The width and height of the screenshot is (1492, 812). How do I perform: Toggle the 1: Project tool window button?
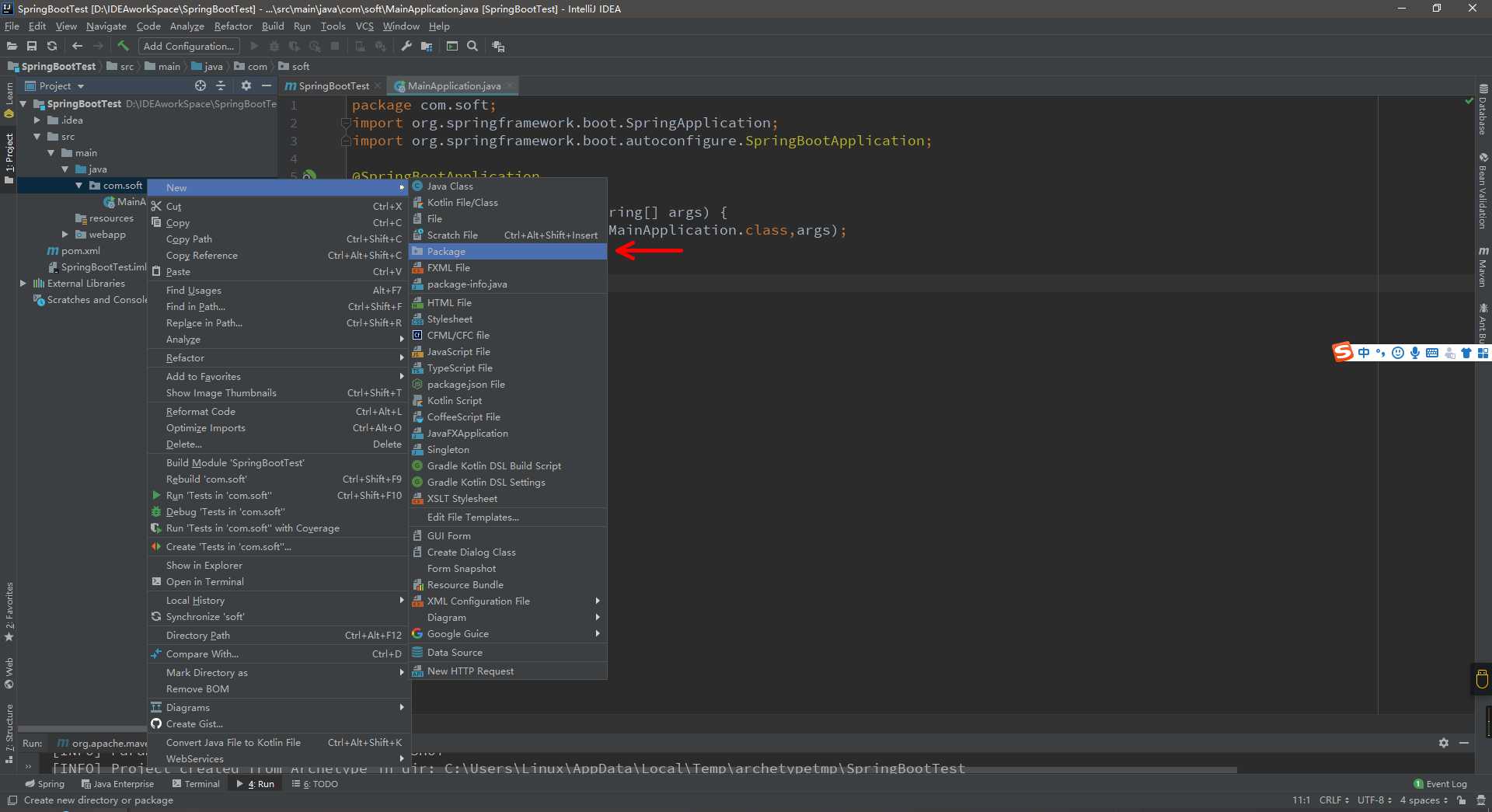pos(9,158)
